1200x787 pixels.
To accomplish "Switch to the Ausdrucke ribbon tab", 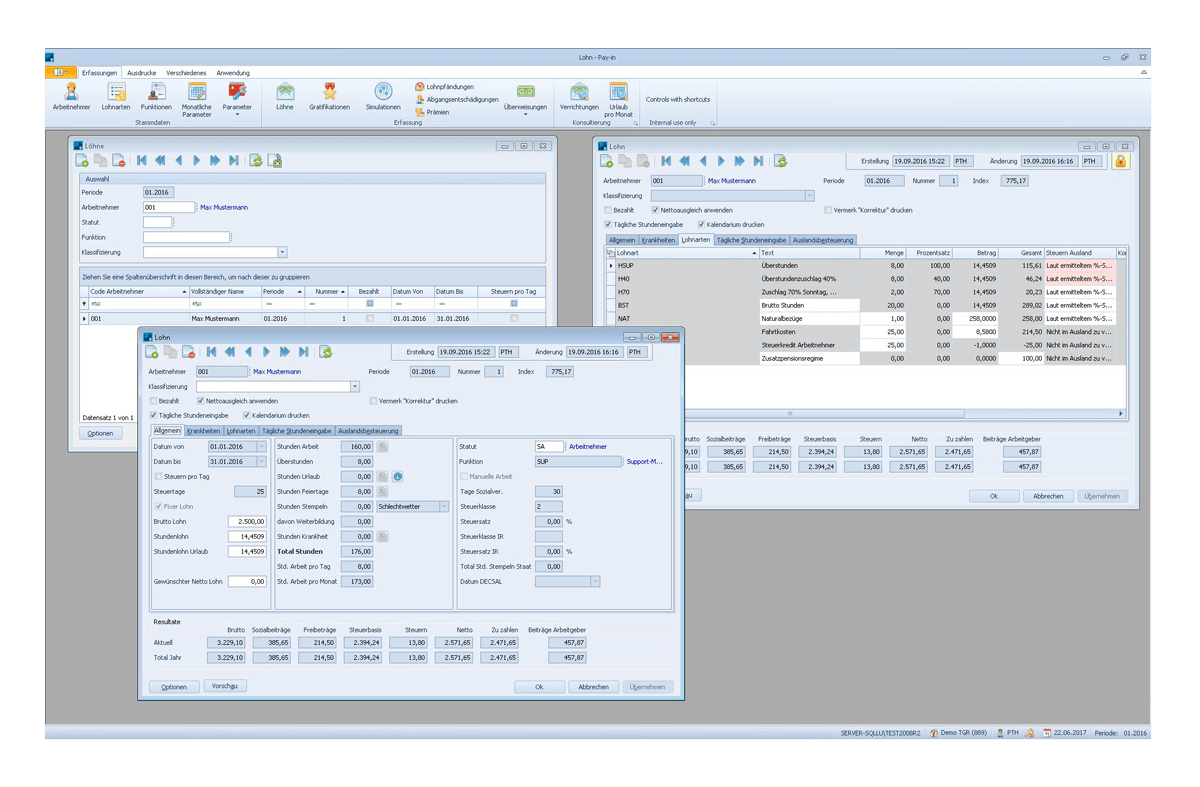I will tap(141, 73).
